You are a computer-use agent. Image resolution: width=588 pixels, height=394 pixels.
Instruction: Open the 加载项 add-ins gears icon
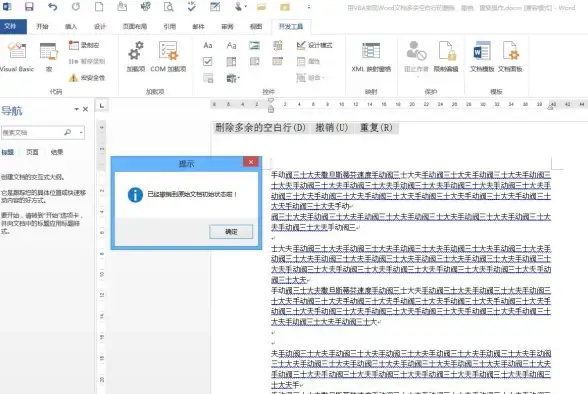pyautogui.click(x=135, y=57)
